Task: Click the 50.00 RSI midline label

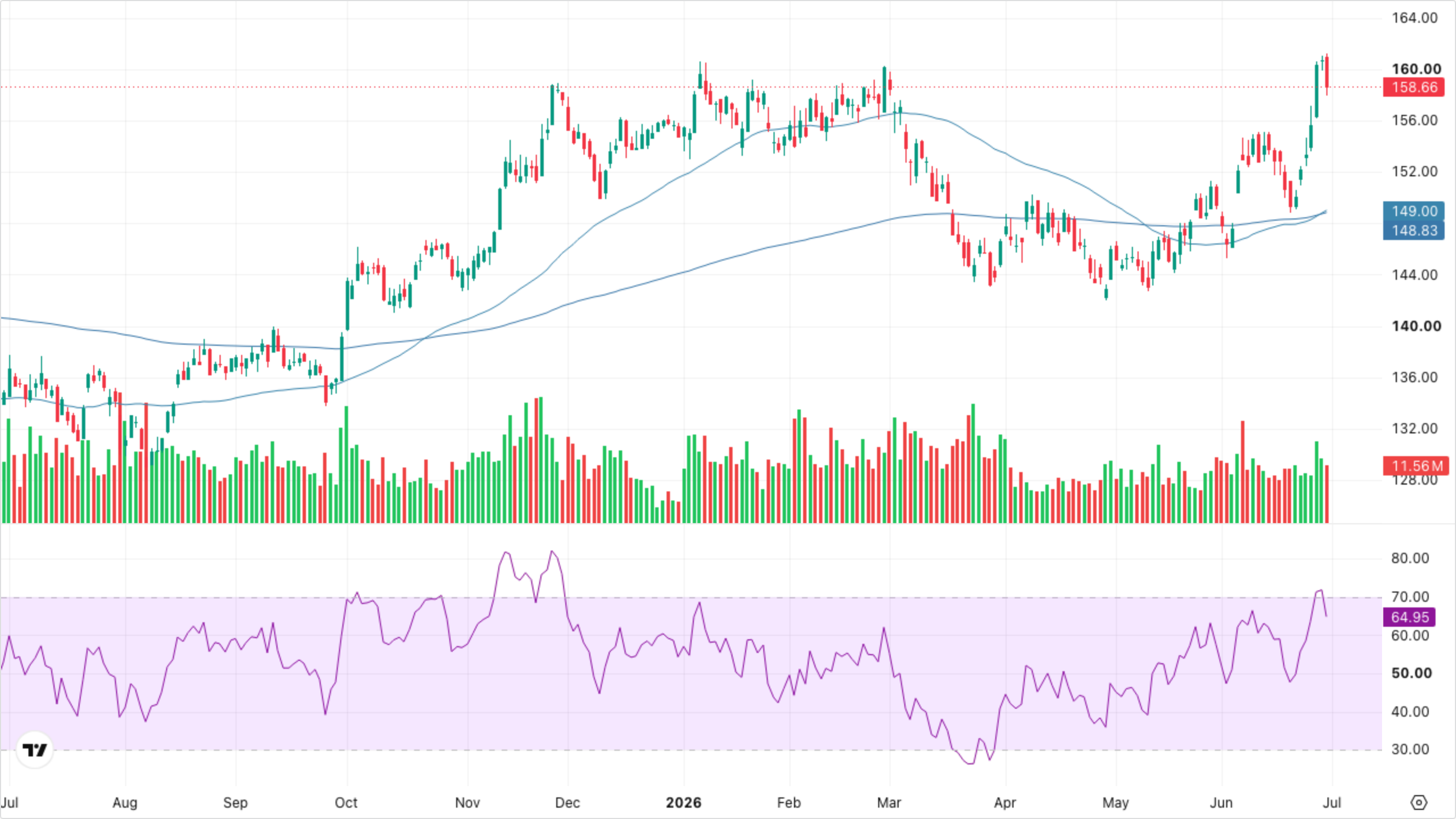Action: (x=1412, y=673)
